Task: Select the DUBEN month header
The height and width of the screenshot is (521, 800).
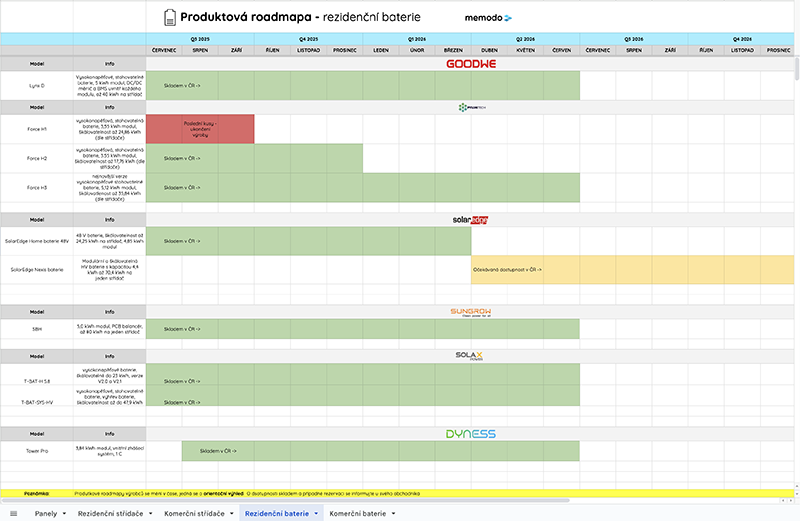Action: pos(489,50)
